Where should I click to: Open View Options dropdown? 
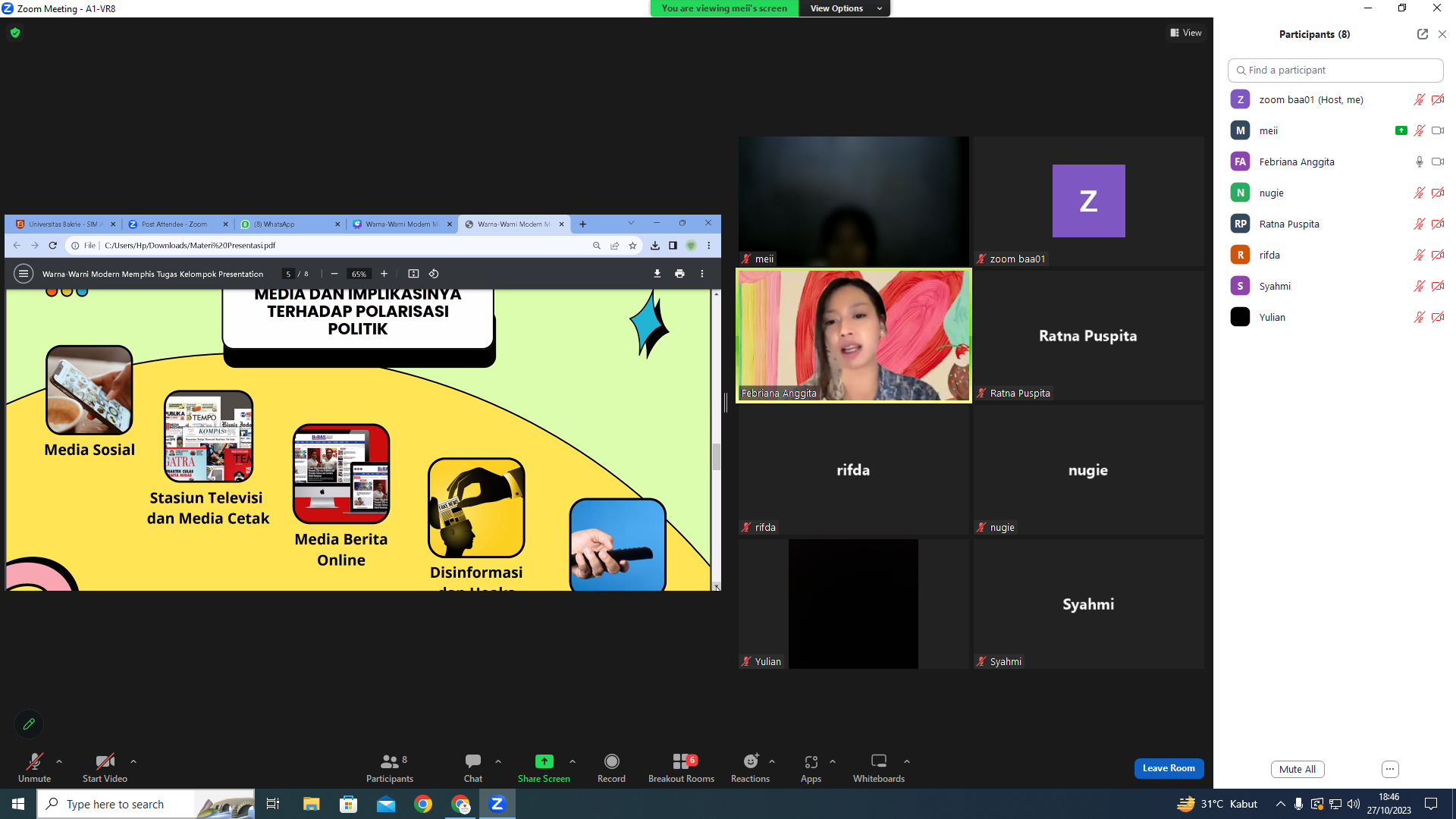pos(844,8)
